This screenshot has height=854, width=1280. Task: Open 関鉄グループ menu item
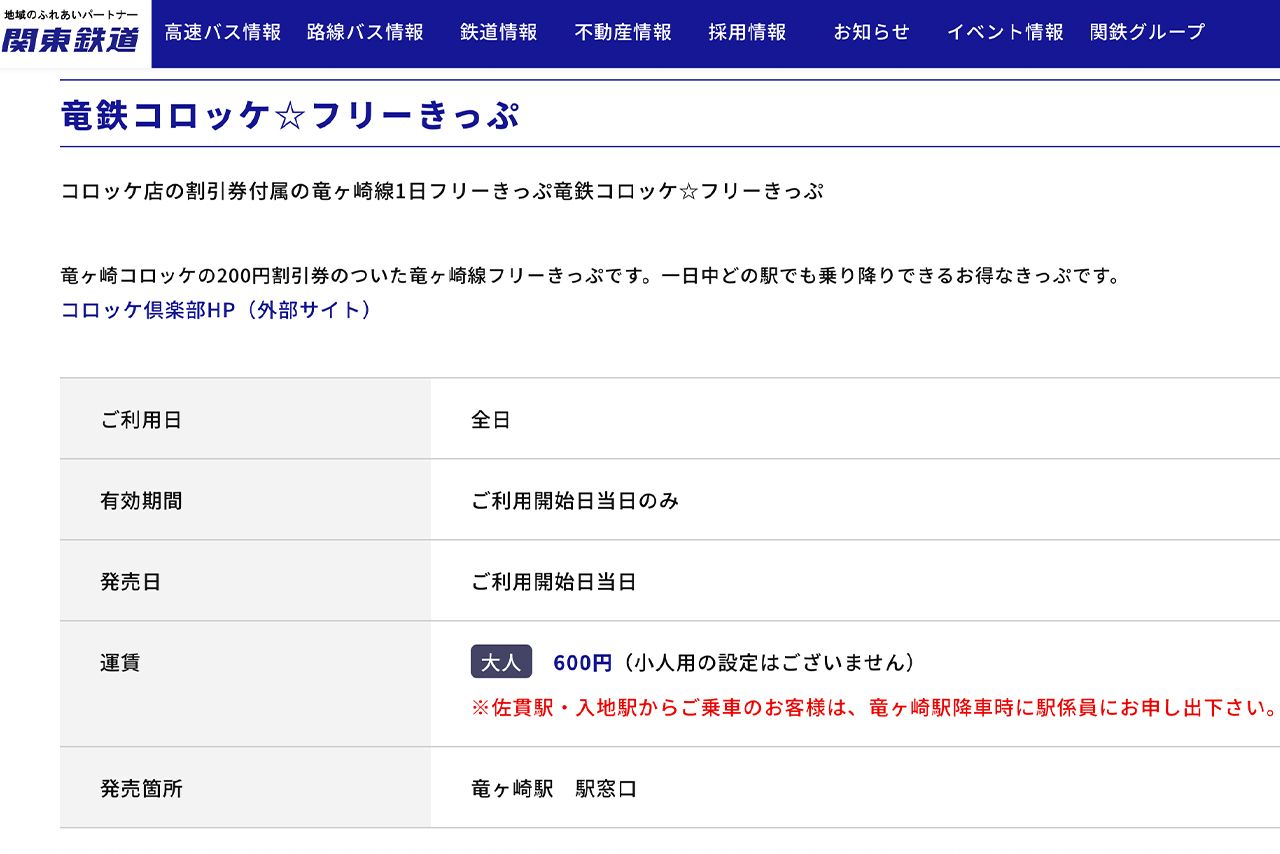(x=1147, y=32)
